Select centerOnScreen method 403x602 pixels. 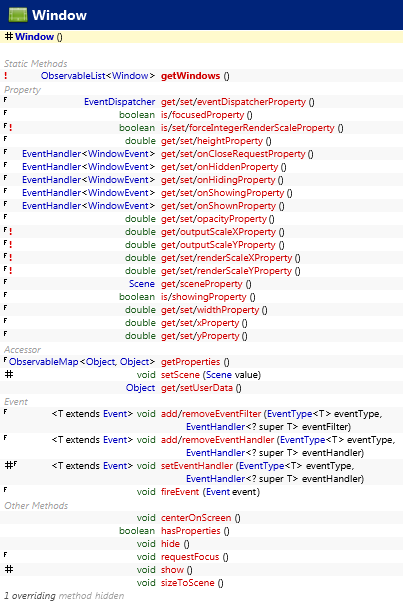pos(196,518)
